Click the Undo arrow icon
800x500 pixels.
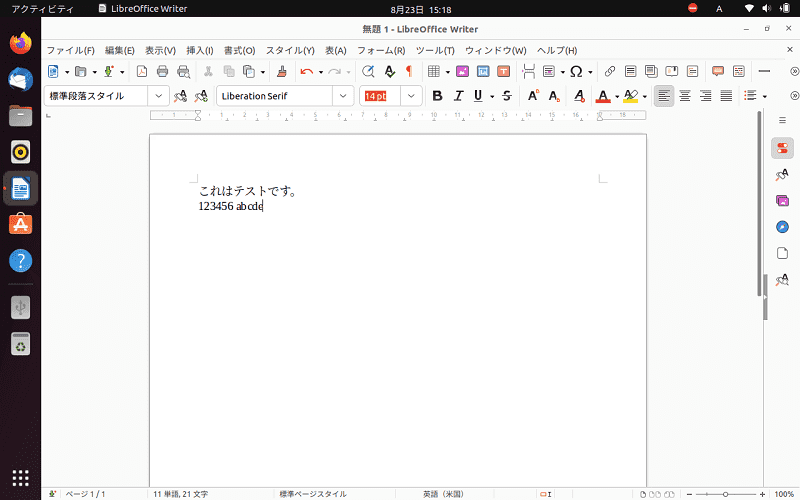coord(306,71)
